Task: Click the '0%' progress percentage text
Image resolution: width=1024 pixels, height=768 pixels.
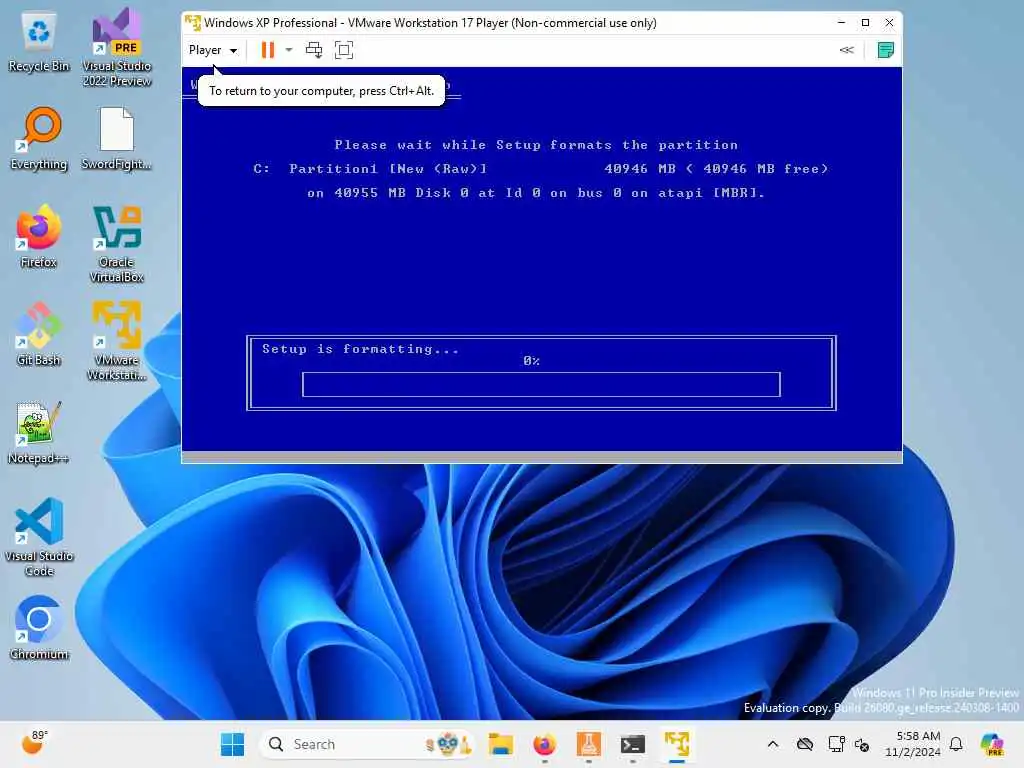Action: (x=532, y=360)
